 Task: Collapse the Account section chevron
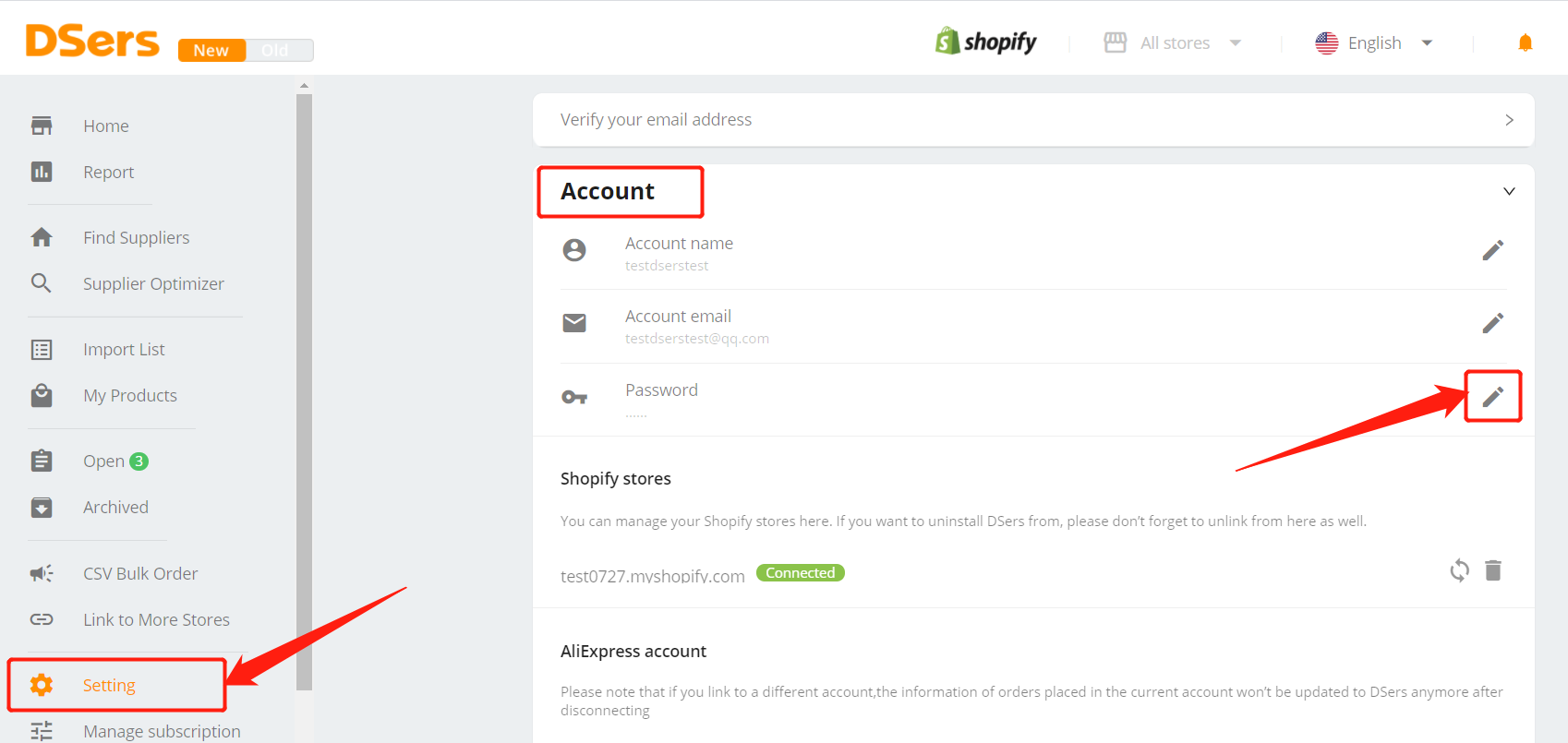point(1509,191)
